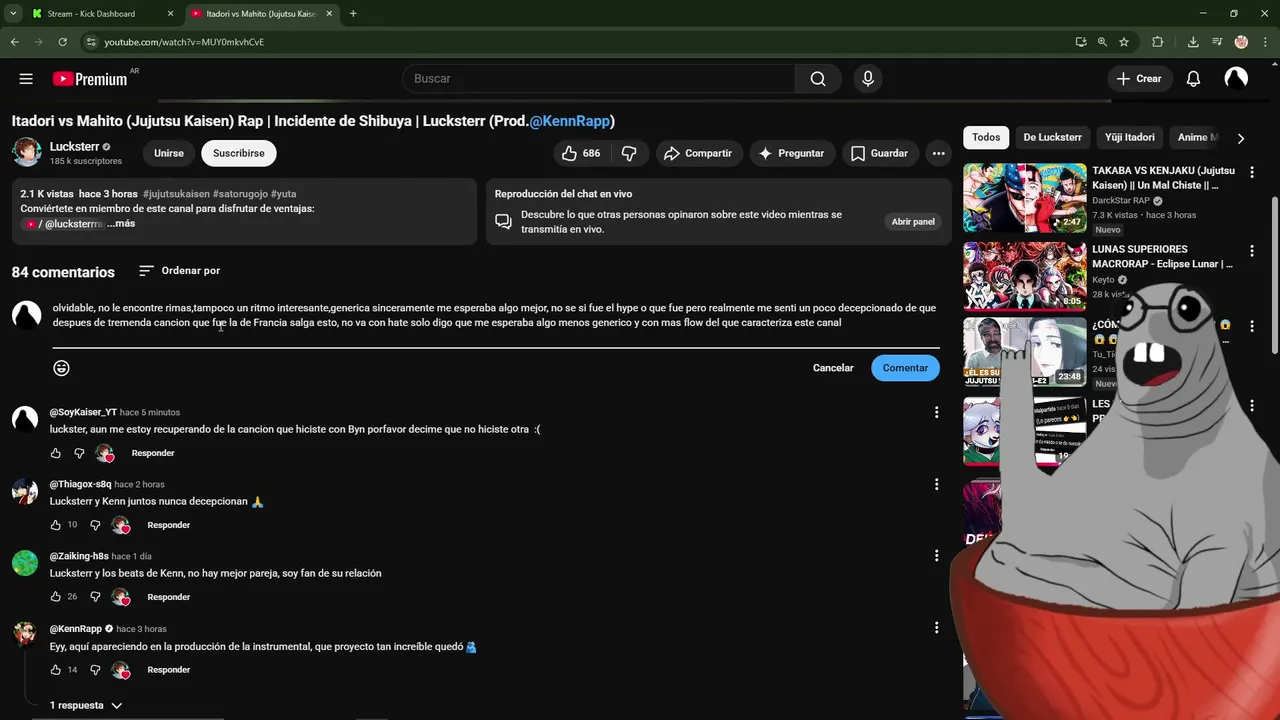1280x720 pixels.
Task: Like @Zaiking-h8s's comment
Action: (55, 597)
